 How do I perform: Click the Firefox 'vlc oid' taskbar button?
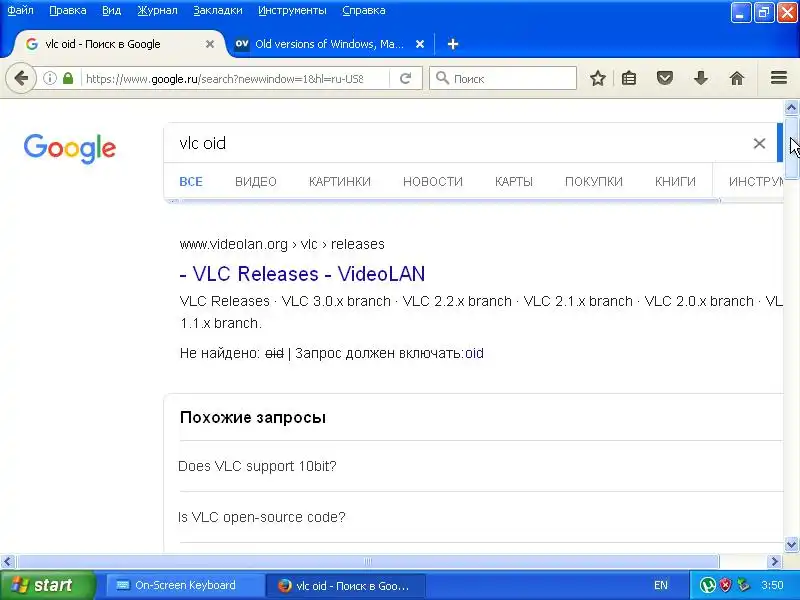click(x=345, y=585)
